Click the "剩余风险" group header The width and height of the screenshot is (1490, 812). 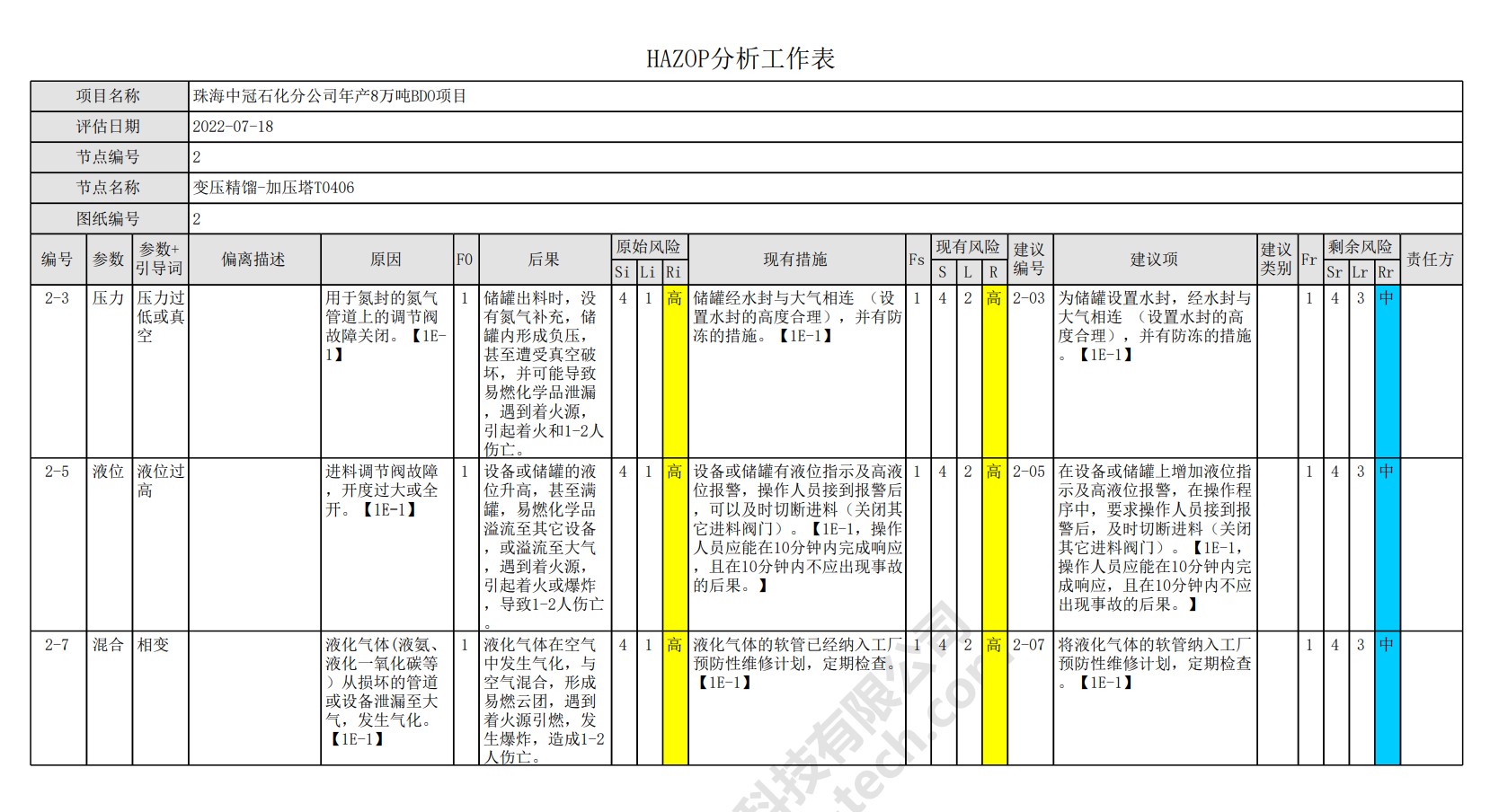point(1361,247)
